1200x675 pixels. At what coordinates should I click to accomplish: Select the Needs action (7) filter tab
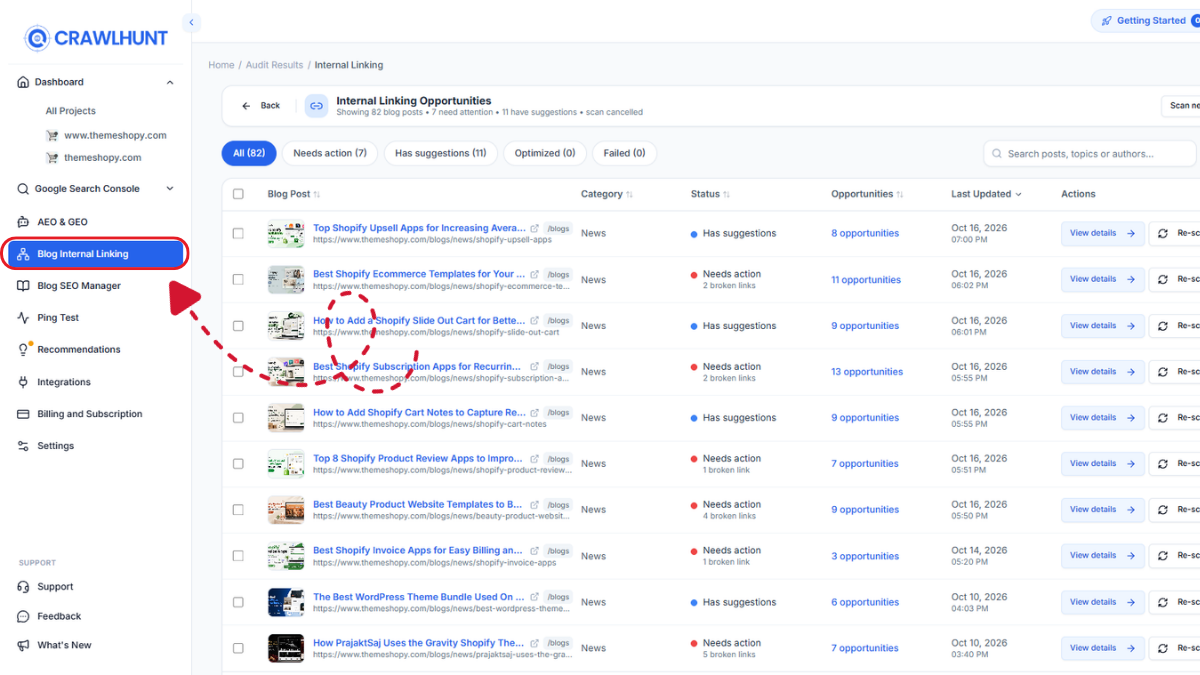tap(330, 153)
